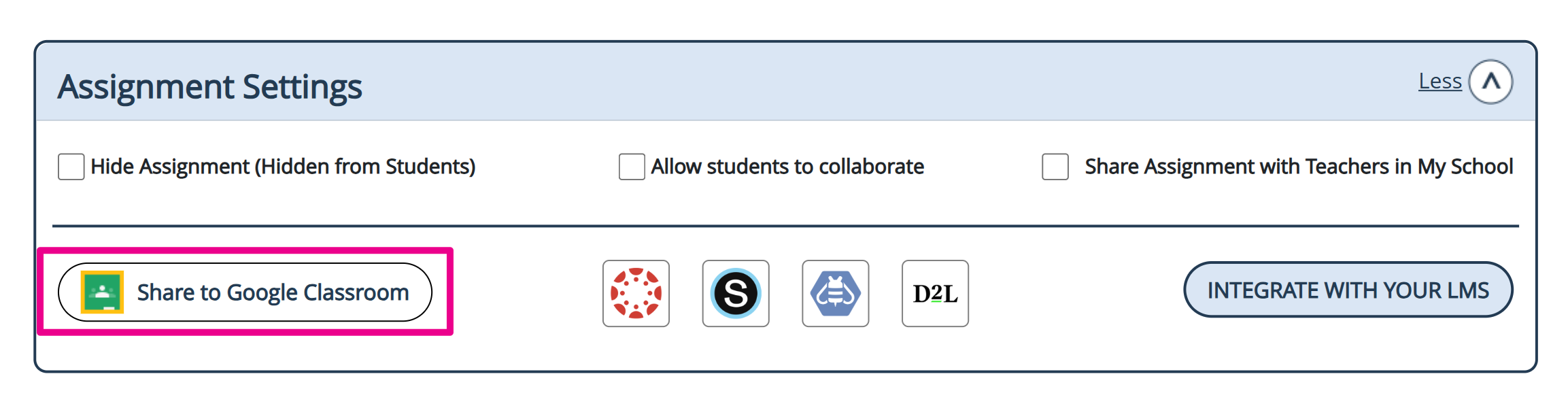Click the green Google Classroom chalkboard icon
The width and height of the screenshot is (1568, 406).
[x=102, y=292]
